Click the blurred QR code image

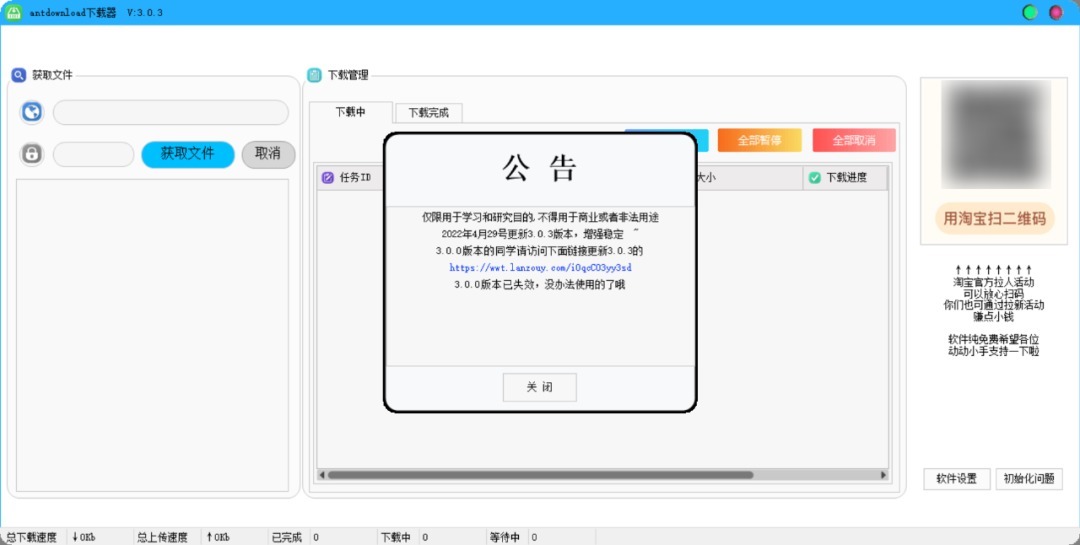pyautogui.click(x=996, y=134)
